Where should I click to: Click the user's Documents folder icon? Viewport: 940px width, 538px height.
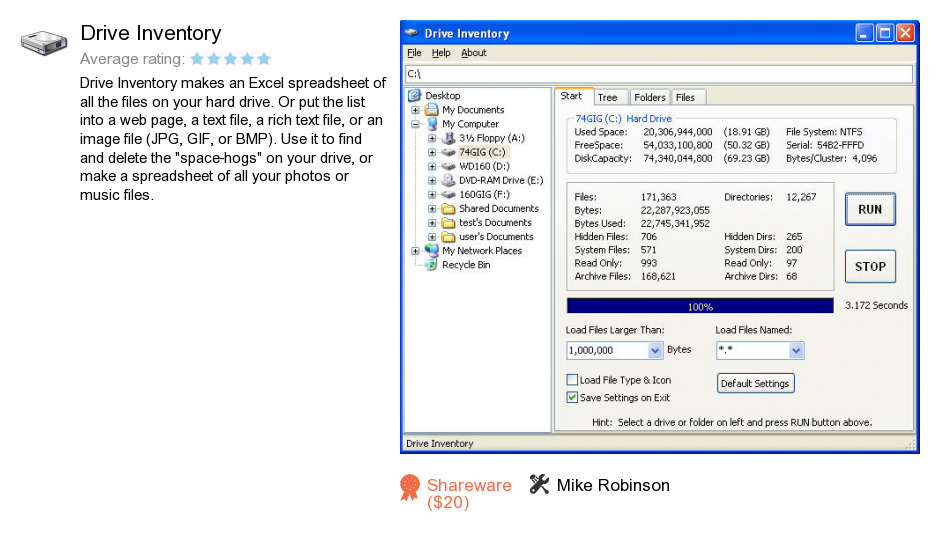(x=448, y=237)
